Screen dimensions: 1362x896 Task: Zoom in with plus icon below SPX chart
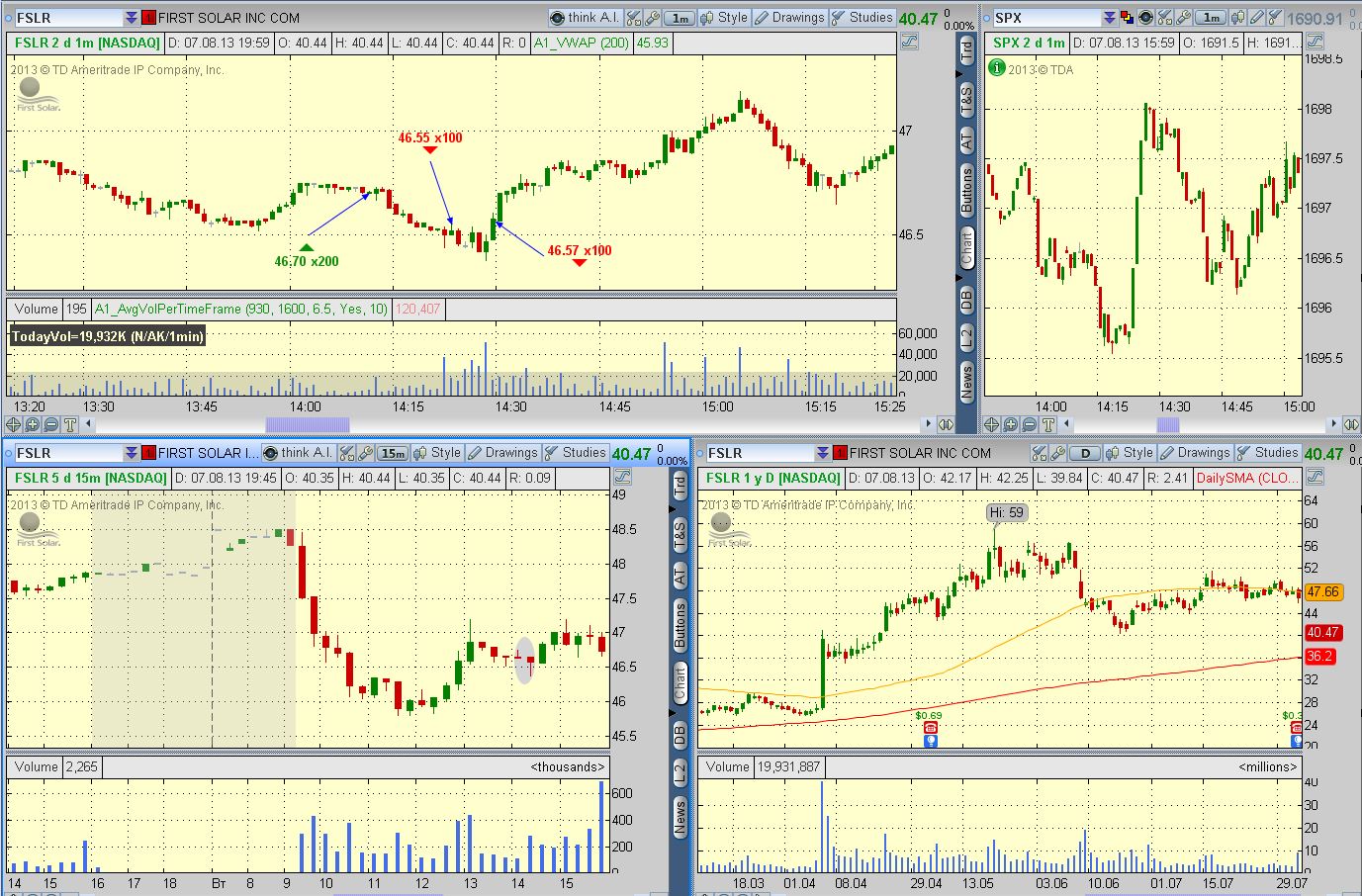(x=1011, y=424)
